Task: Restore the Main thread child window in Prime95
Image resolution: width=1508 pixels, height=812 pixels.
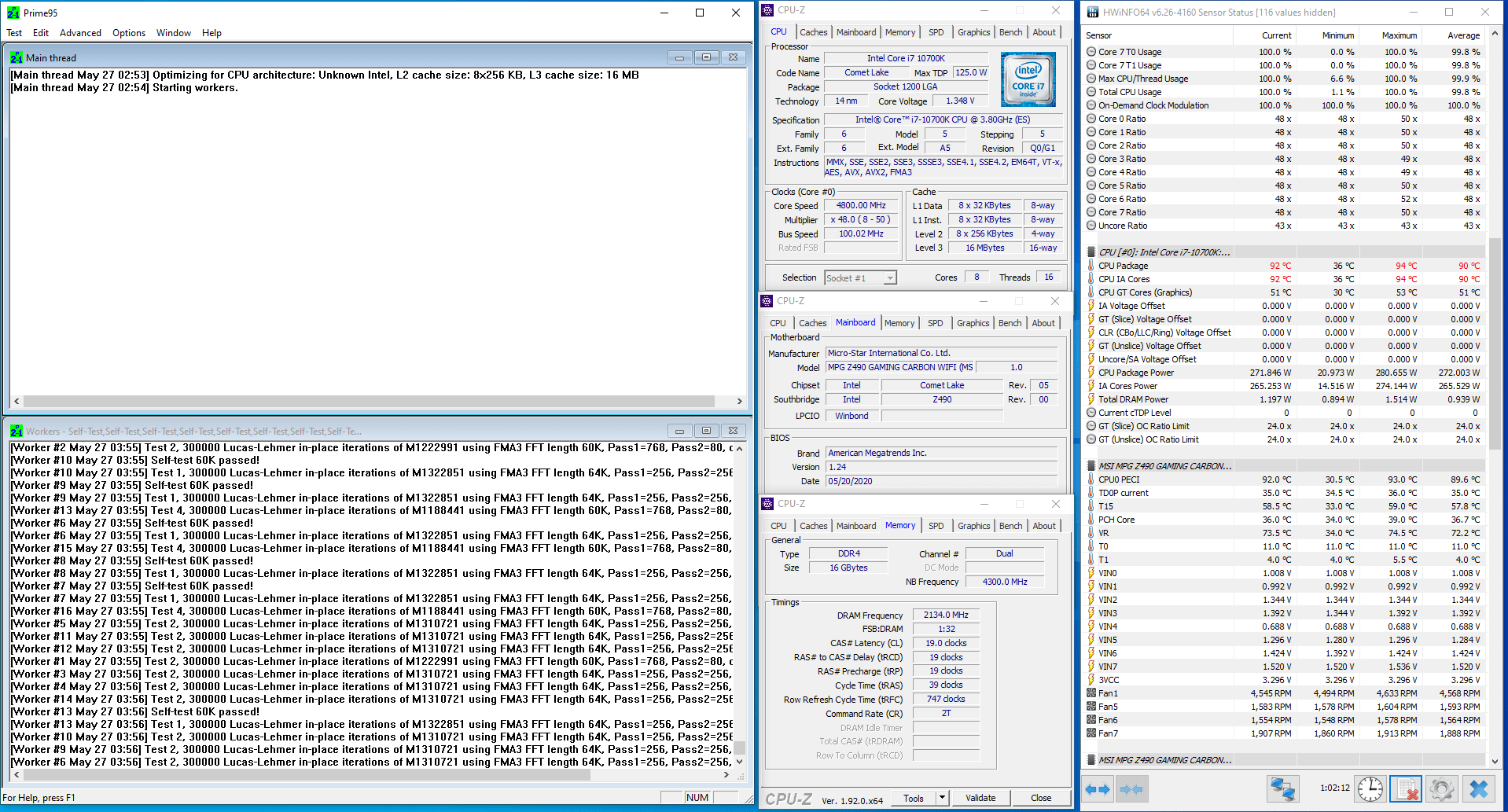Action: [706, 57]
